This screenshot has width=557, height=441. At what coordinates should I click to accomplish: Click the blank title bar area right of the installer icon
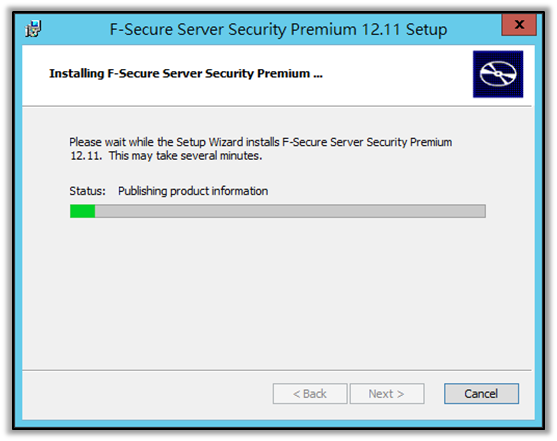(75, 29)
